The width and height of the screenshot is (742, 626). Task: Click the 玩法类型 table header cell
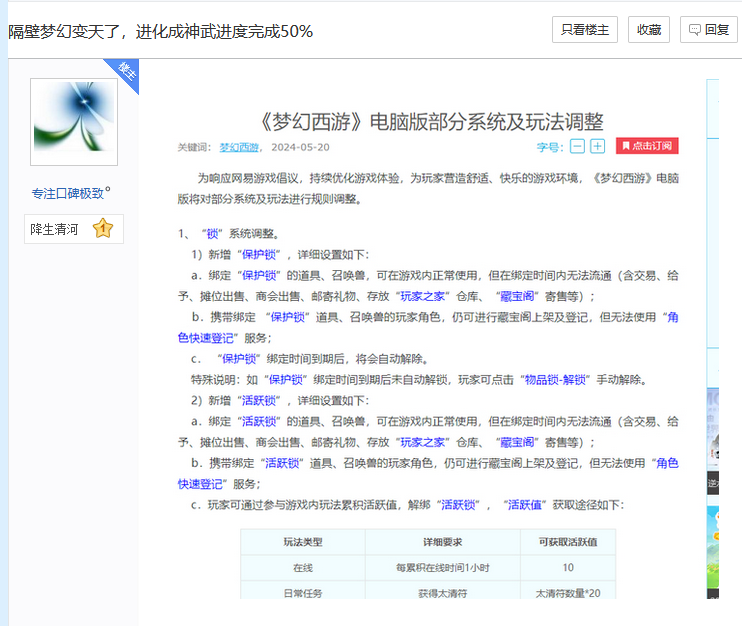click(303, 542)
